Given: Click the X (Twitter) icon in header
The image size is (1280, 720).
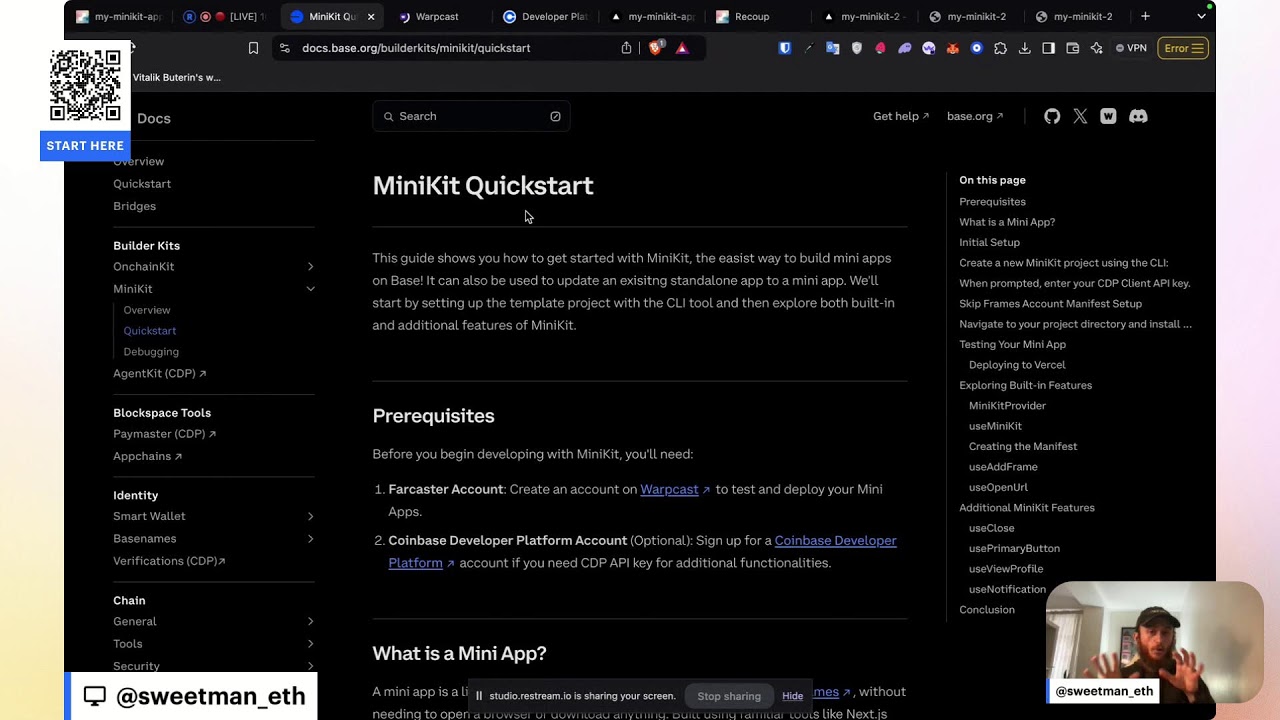Looking at the screenshot, I should click(1080, 116).
